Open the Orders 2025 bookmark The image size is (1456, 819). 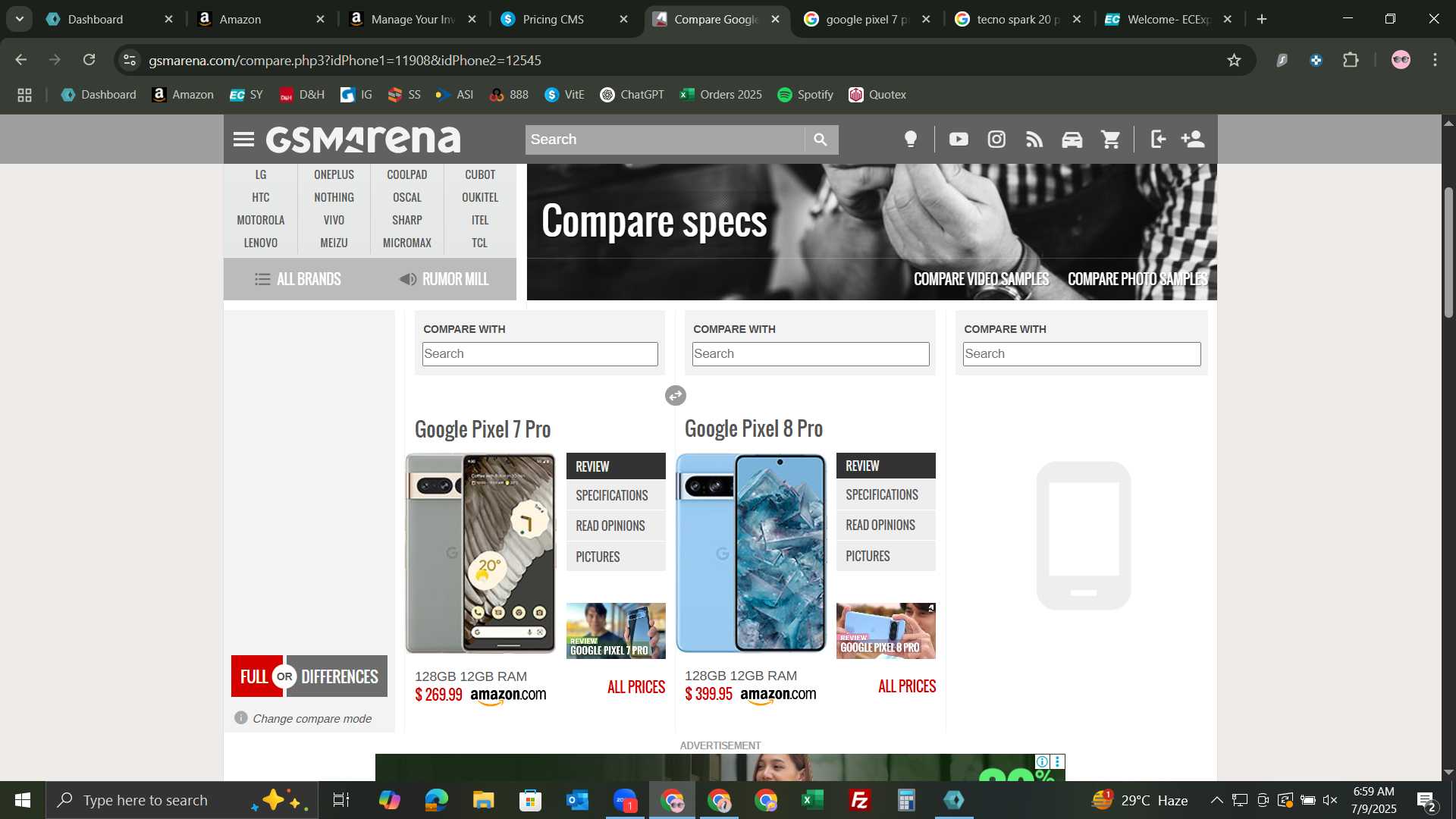[x=720, y=95]
